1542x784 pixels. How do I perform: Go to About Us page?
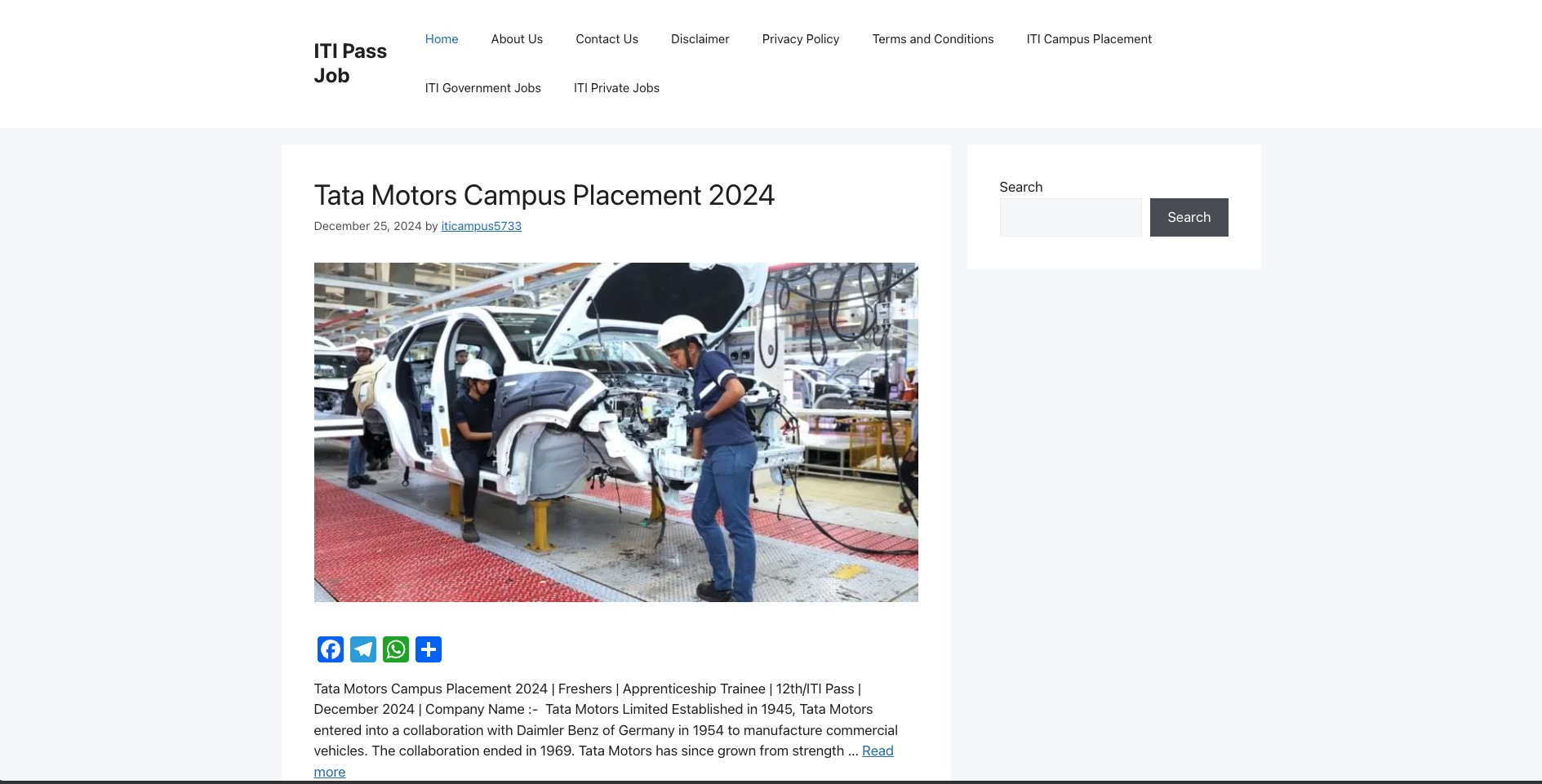pyautogui.click(x=517, y=39)
